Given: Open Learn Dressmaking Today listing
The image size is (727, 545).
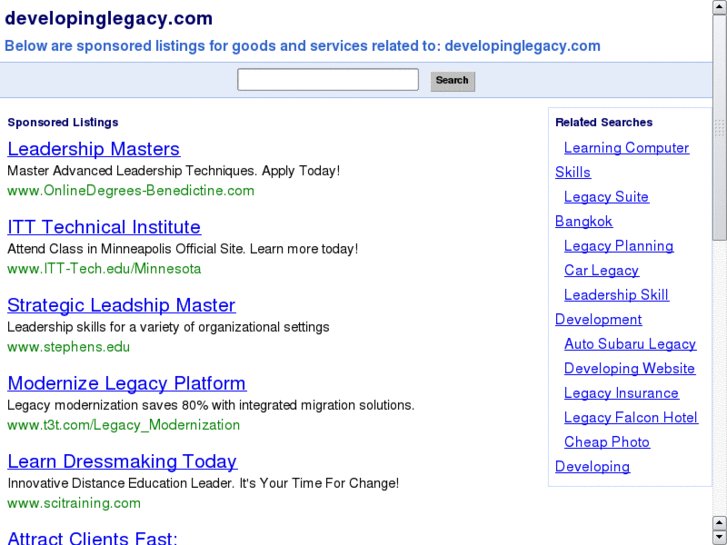Looking at the screenshot, I should point(122,461).
